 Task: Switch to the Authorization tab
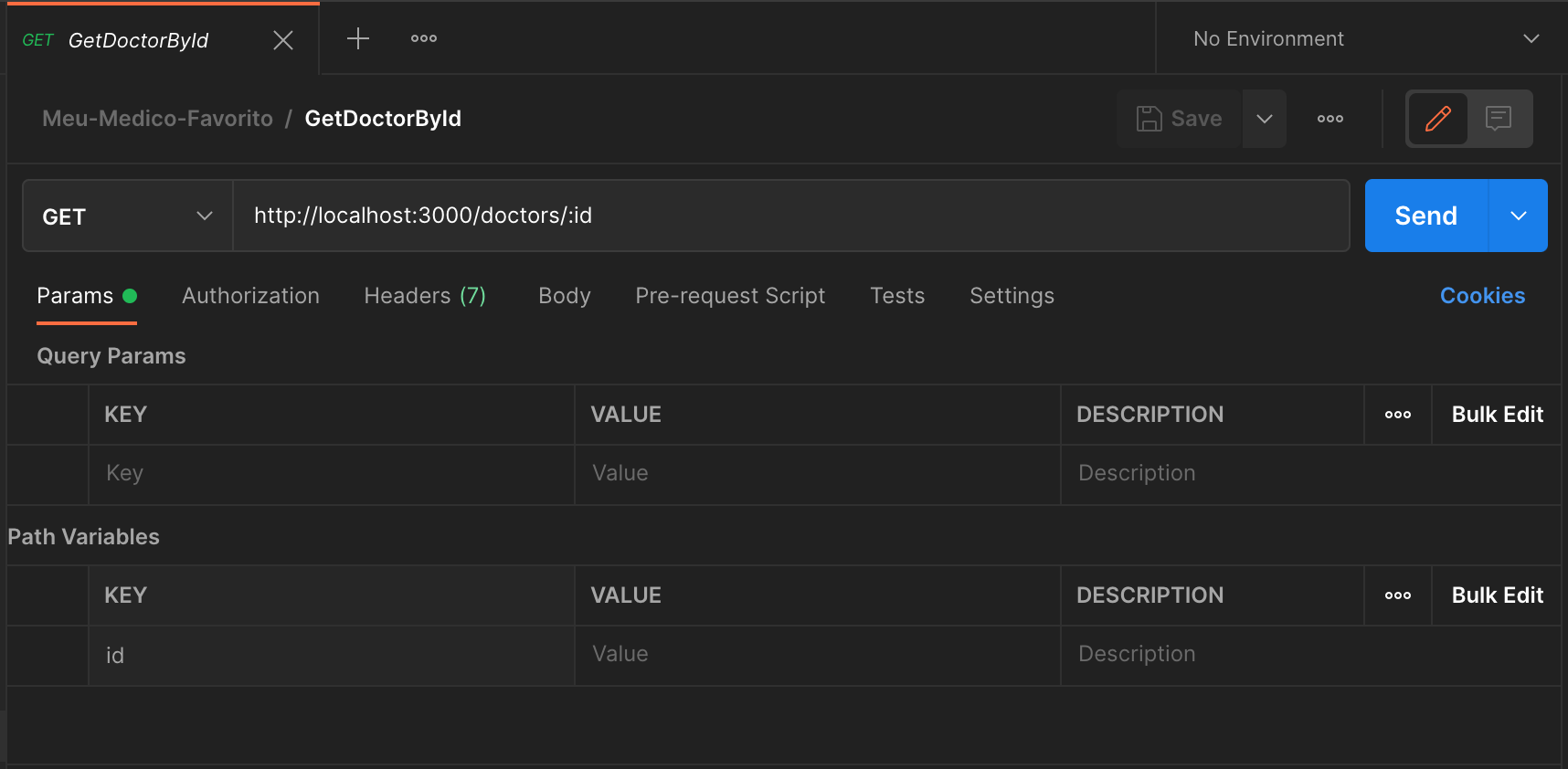(250, 296)
